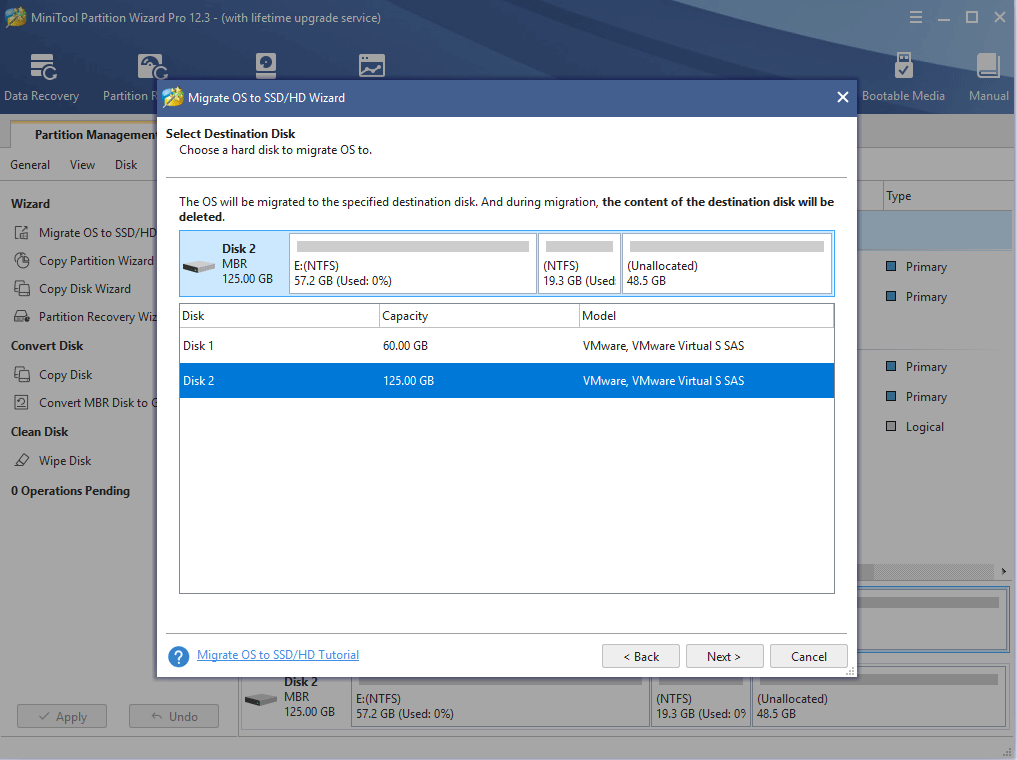
Task: Select Convert MBR Disk to GPT
Action: (85, 403)
